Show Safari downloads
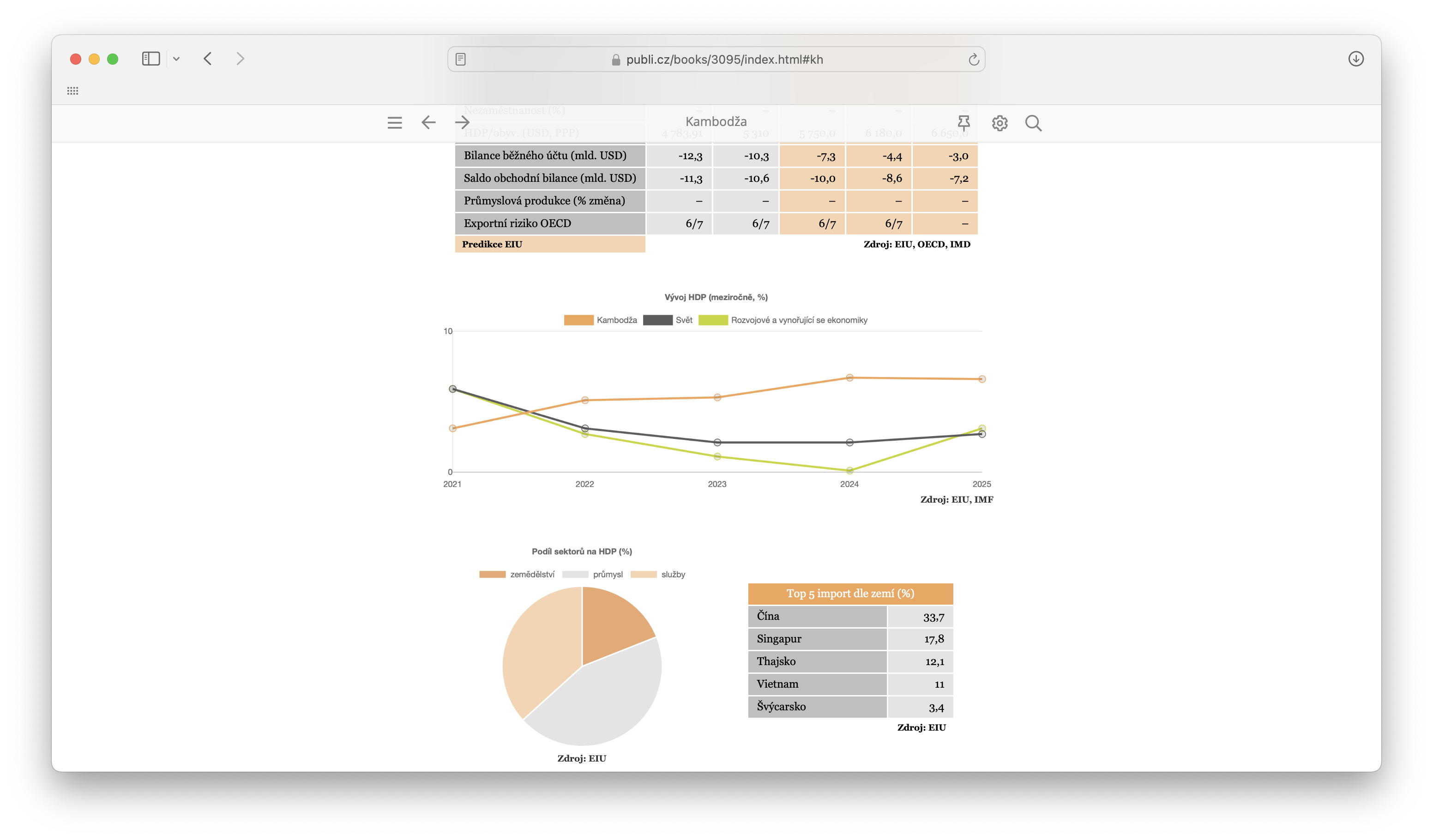 click(1355, 59)
